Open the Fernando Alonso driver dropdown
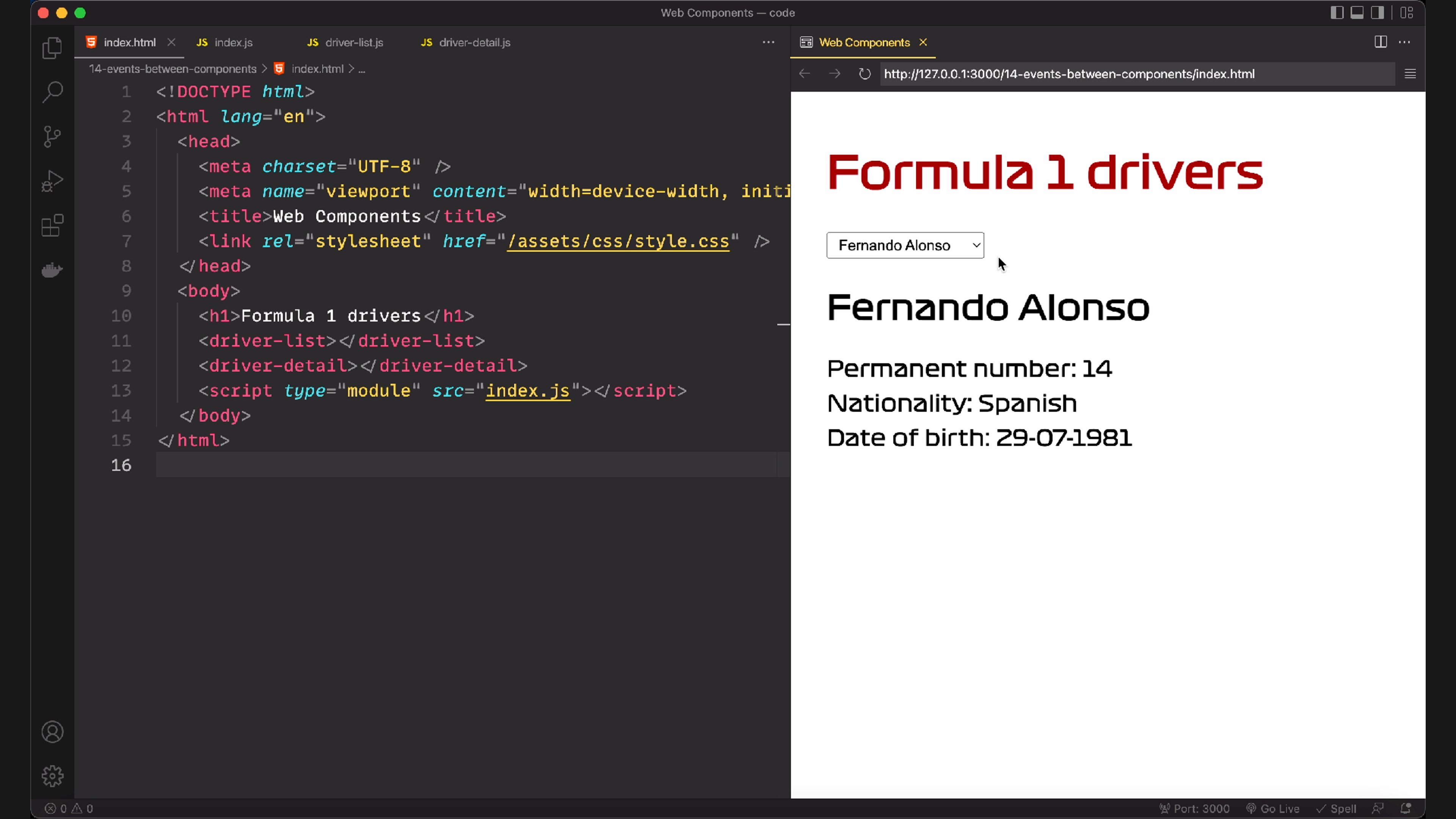 pos(905,245)
